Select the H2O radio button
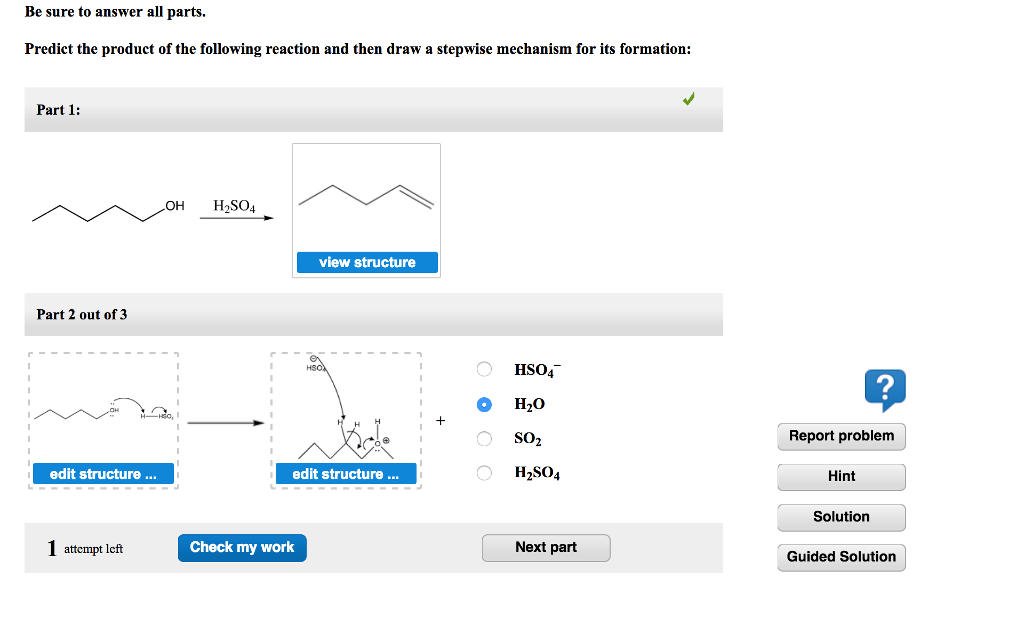1024x642 pixels. point(484,404)
